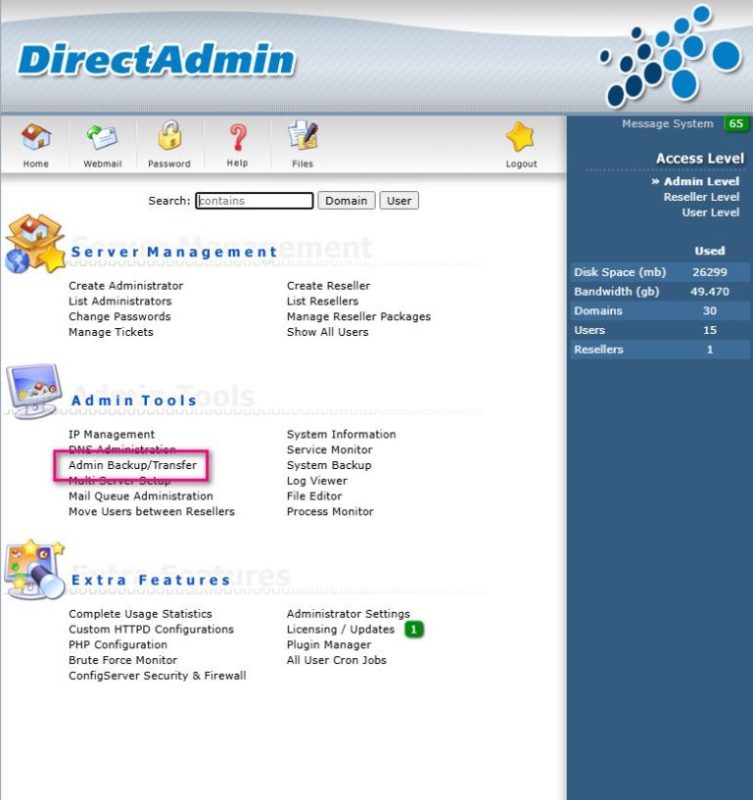753x800 pixels.
Task: Open Mail Queue Administration
Action: [140, 496]
